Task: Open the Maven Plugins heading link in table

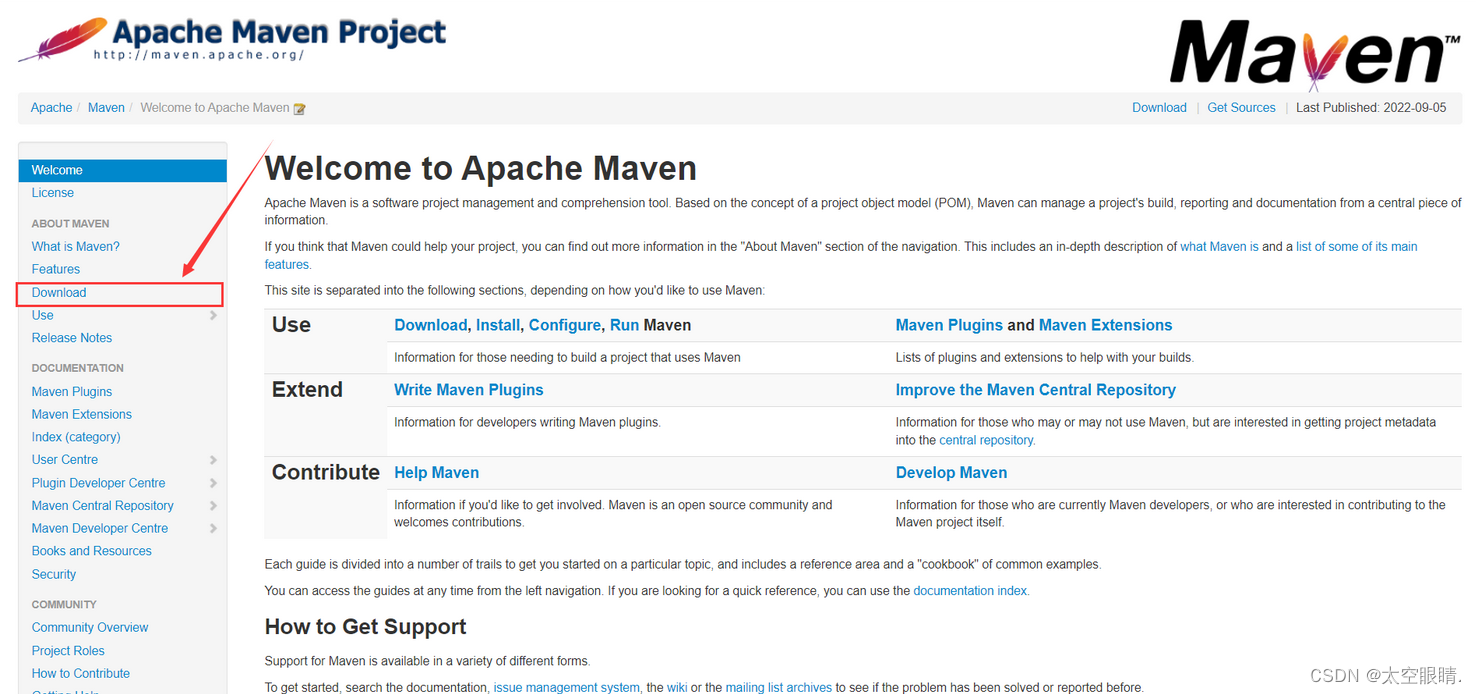Action: click(x=949, y=325)
